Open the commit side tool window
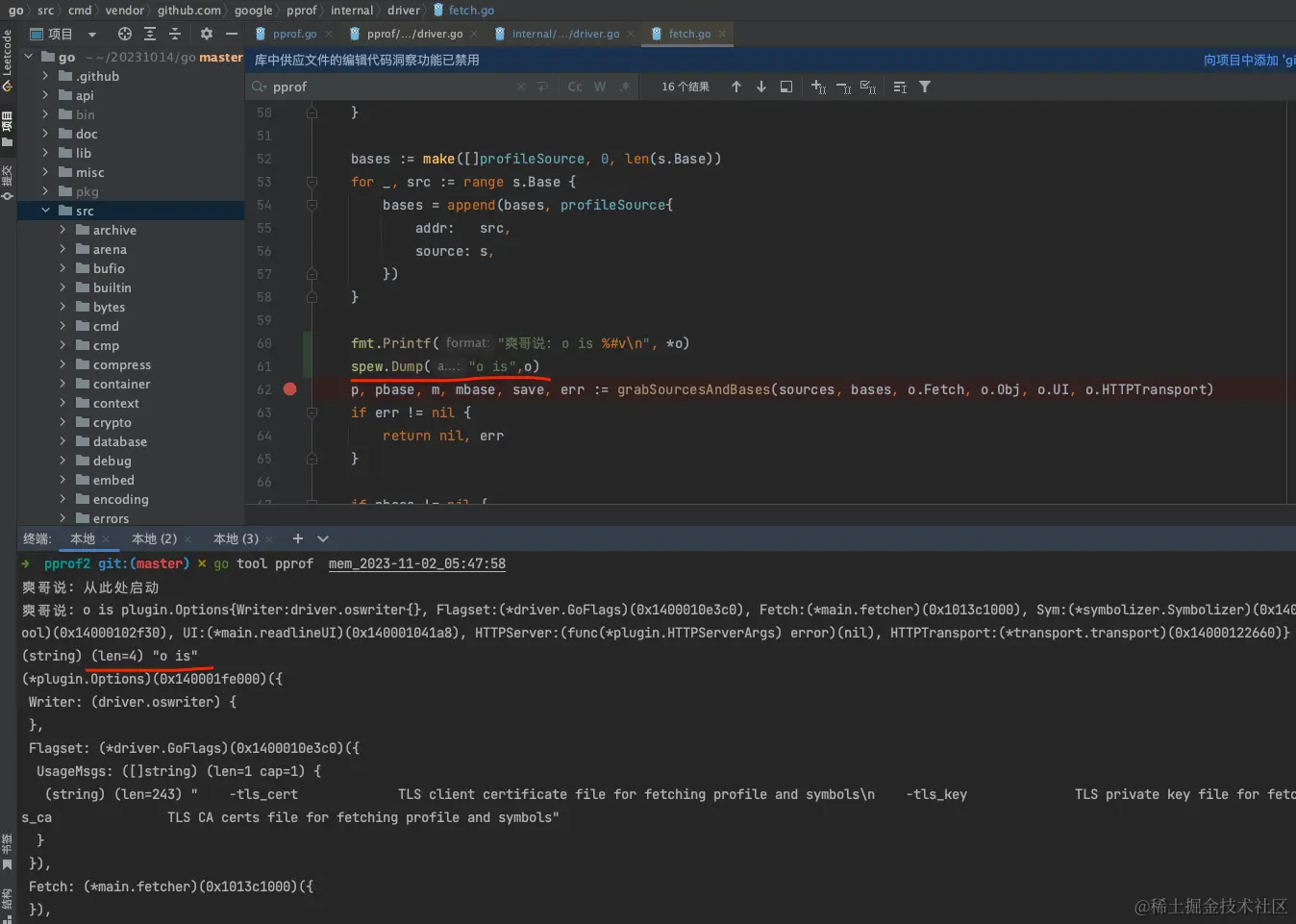The height and width of the screenshot is (924, 1296). point(8,183)
